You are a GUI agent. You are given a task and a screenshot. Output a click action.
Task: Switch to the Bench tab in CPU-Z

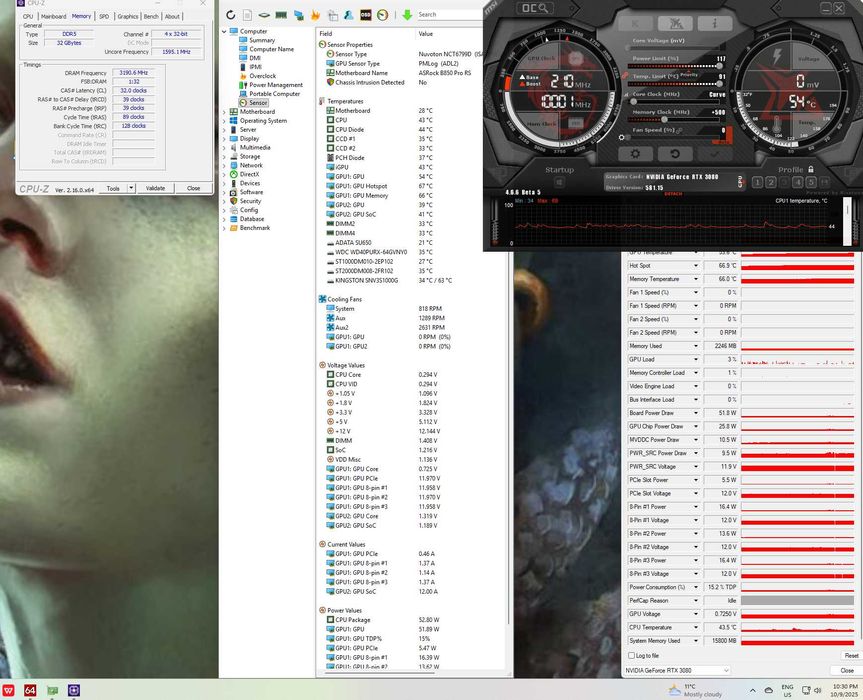(151, 17)
